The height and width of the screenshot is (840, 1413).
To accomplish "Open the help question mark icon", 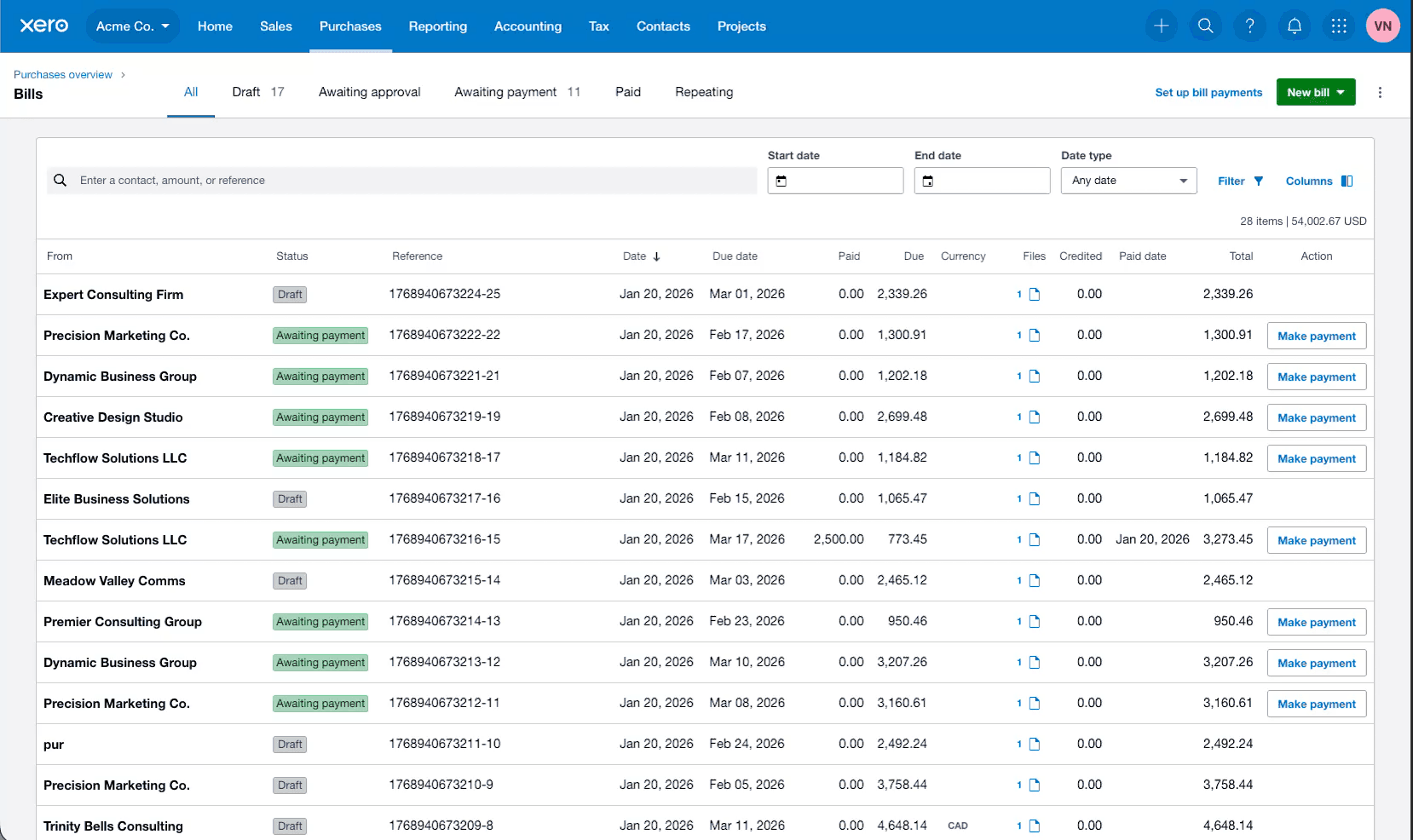I will pos(1249,26).
